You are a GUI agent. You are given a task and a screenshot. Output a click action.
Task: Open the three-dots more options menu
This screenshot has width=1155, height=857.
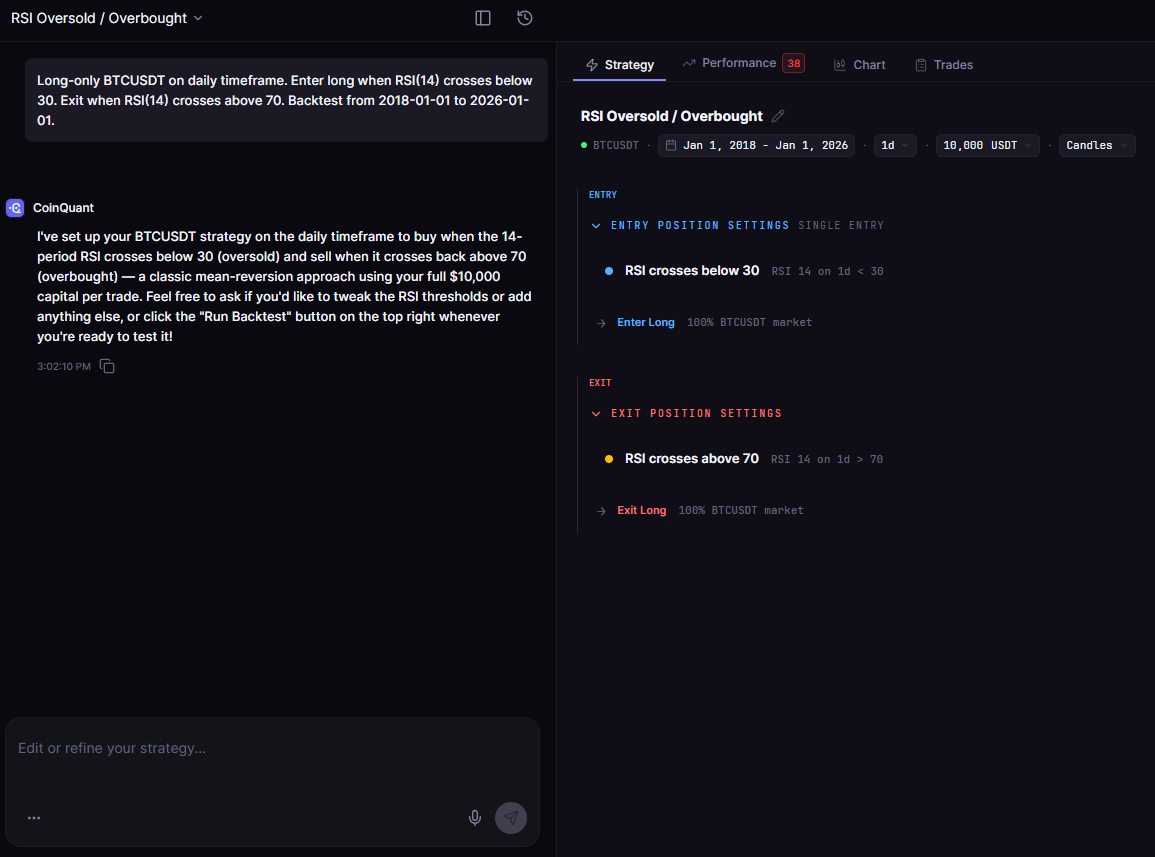34,818
